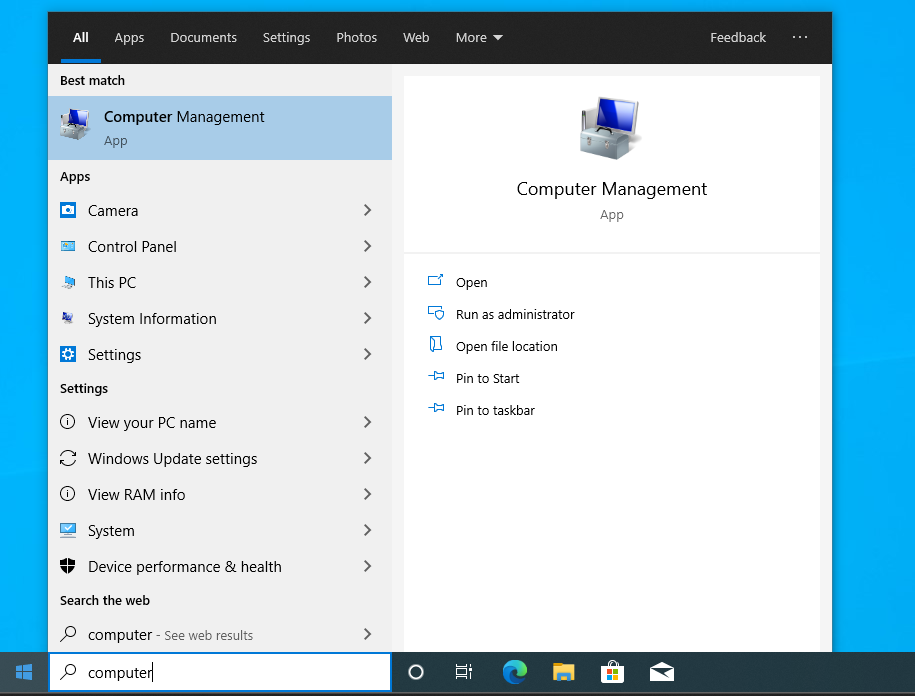Select Windows Update settings result

coord(220,458)
